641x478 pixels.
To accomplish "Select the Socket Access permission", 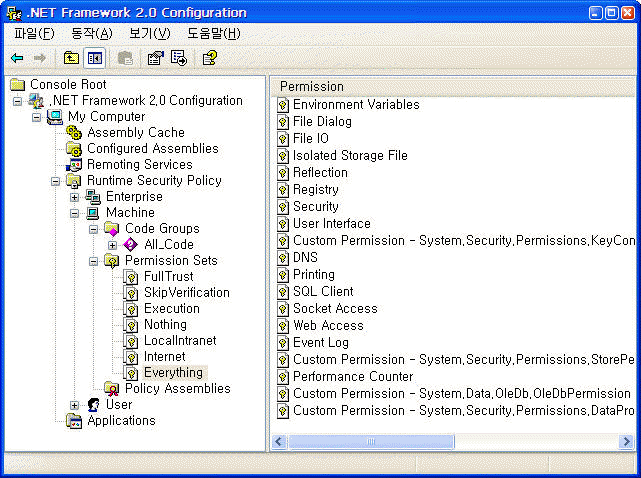I will coord(335,309).
